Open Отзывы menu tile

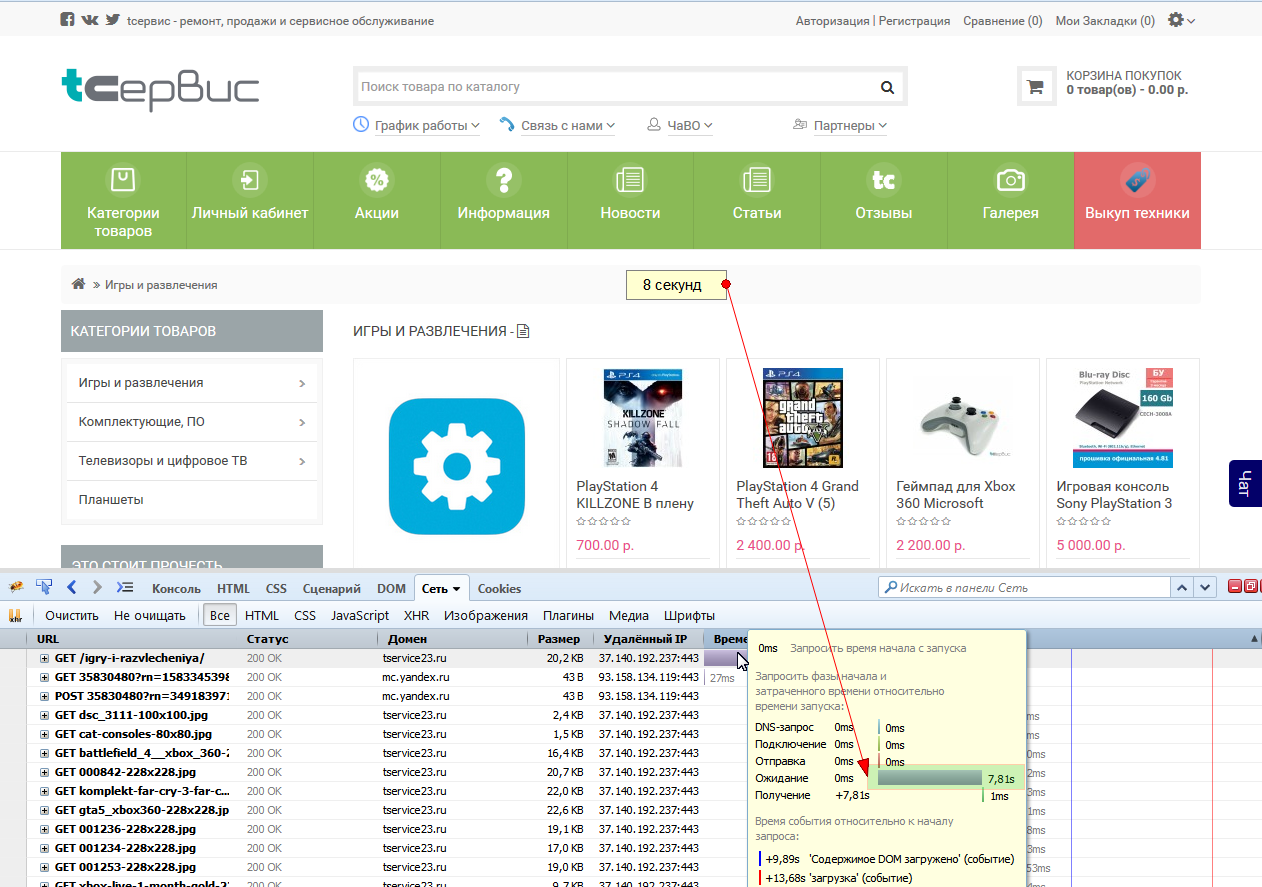884,201
